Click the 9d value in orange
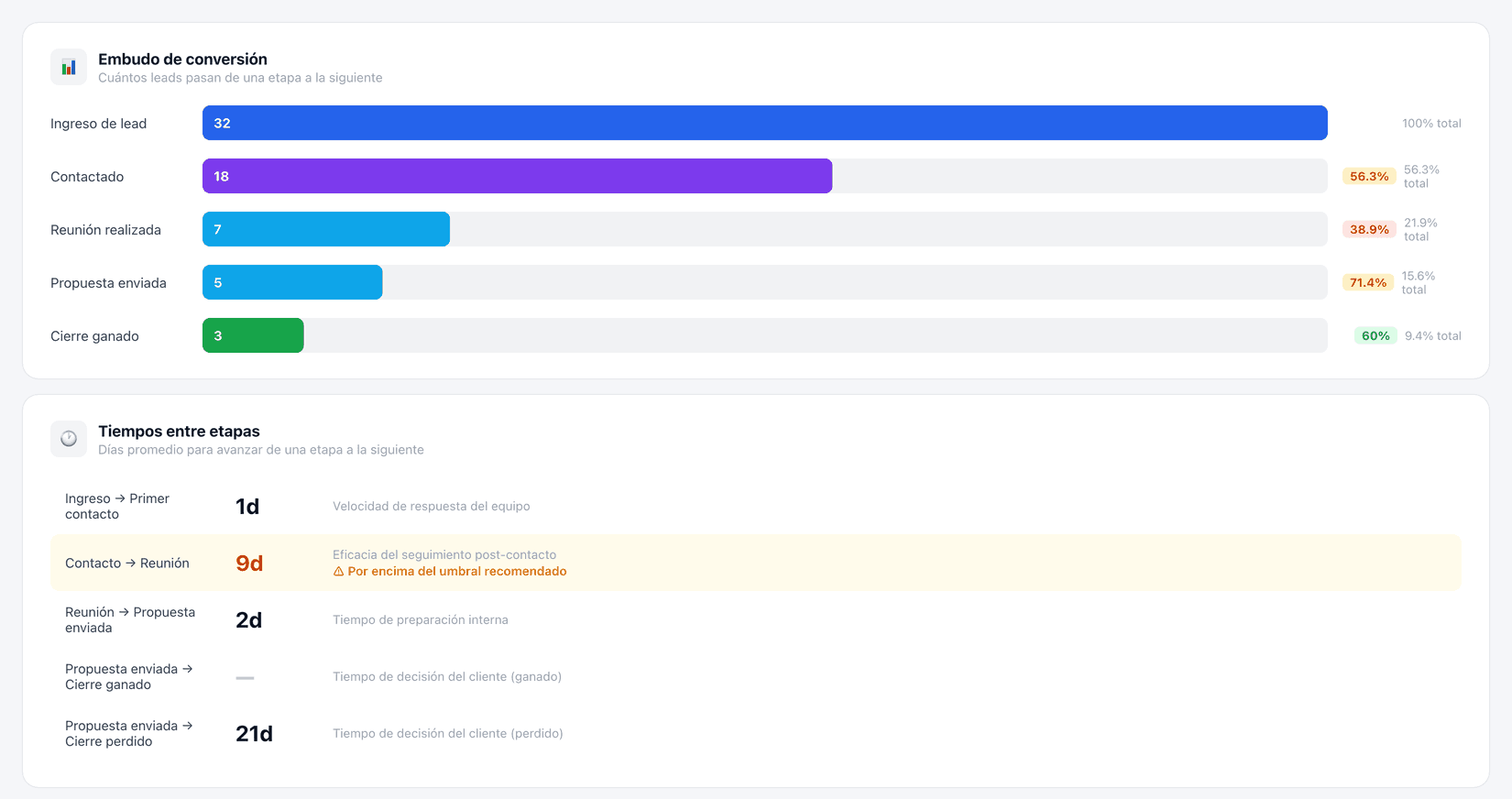The image size is (1512, 799). point(249,563)
